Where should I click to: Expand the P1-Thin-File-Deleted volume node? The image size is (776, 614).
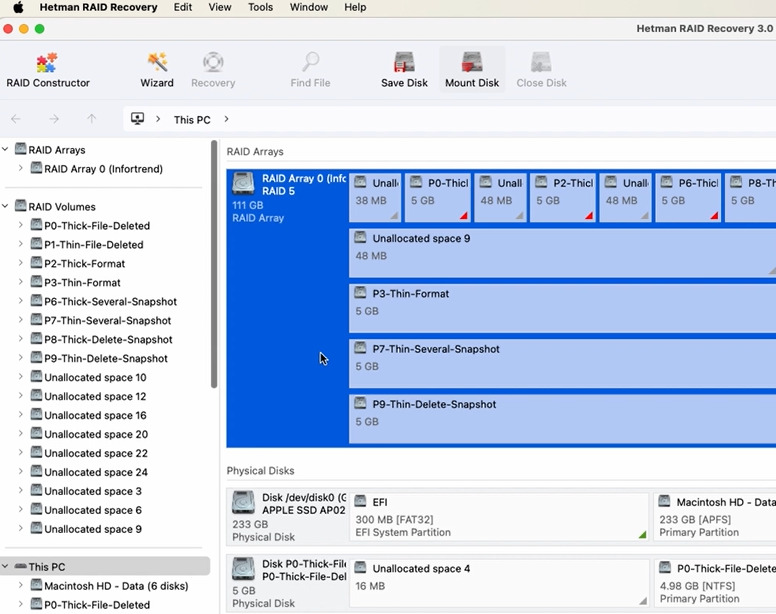tap(21, 244)
